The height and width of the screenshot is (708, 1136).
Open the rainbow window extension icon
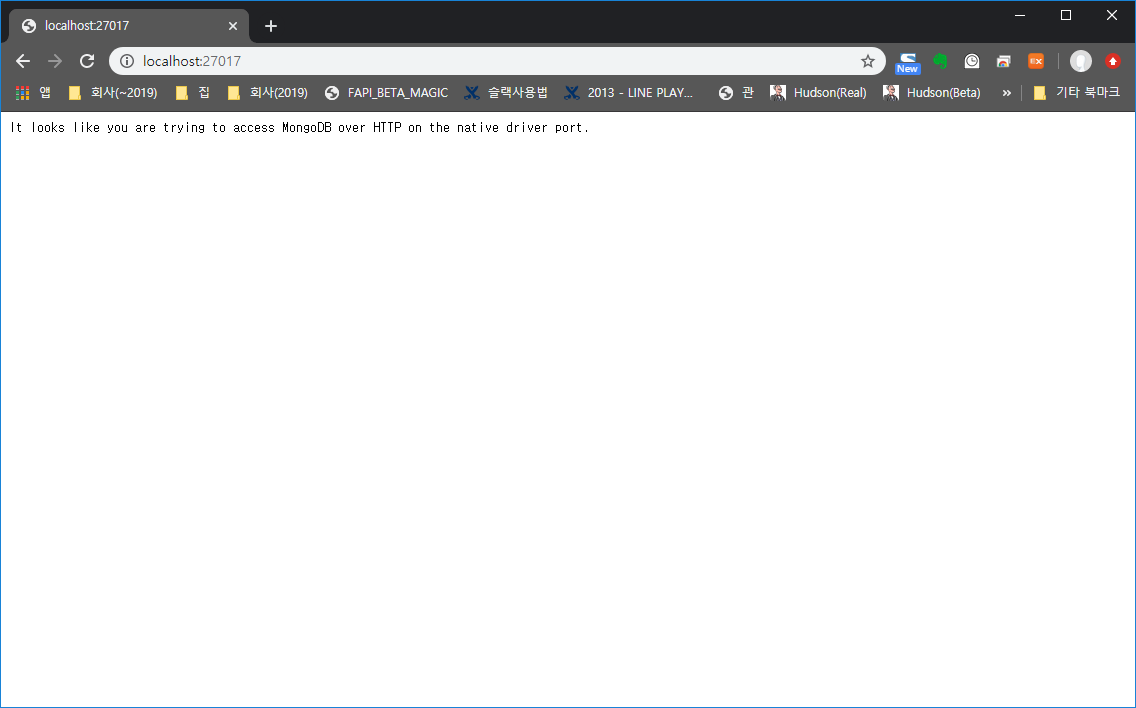pyautogui.click(x=1003, y=61)
